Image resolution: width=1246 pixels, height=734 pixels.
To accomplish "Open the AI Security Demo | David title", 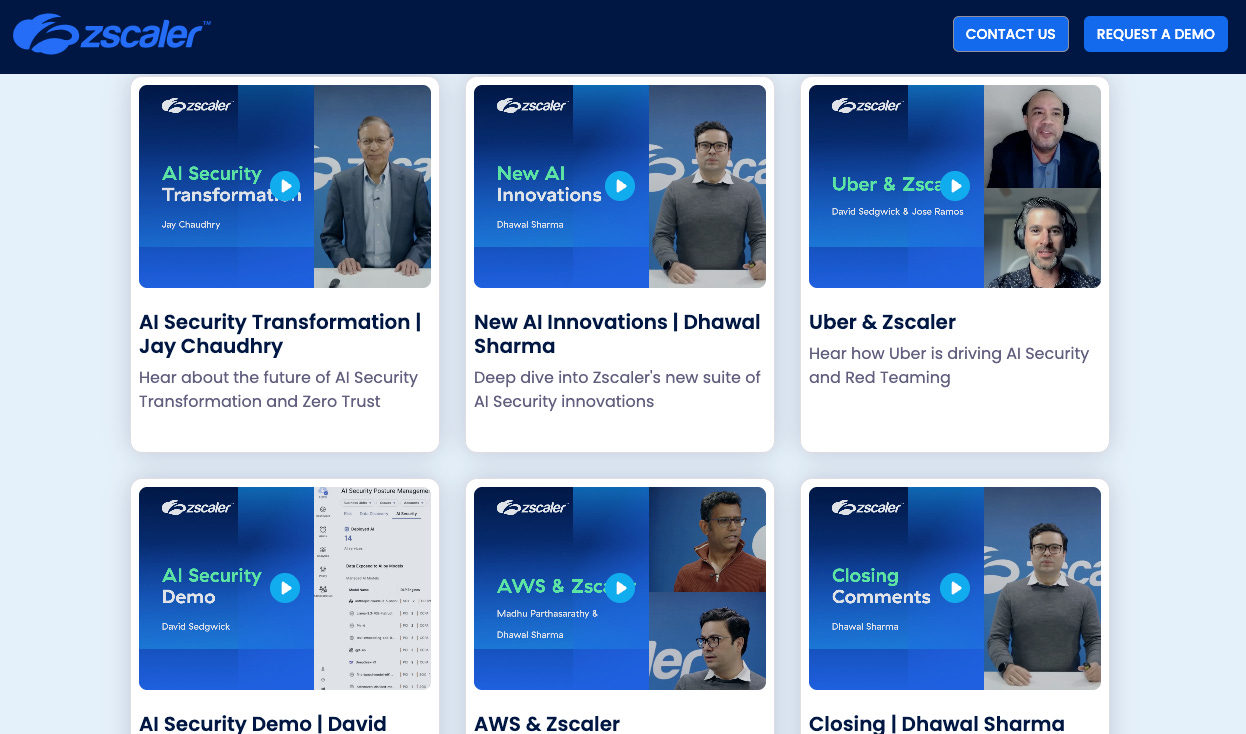I will [x=262, y=723].
